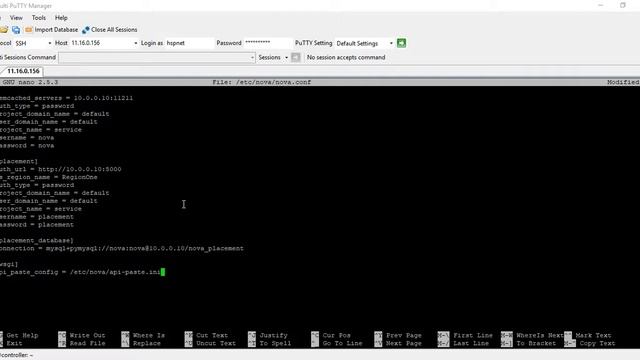
Task: Click the open folder toolbar icon
Action: pos(4,30)
